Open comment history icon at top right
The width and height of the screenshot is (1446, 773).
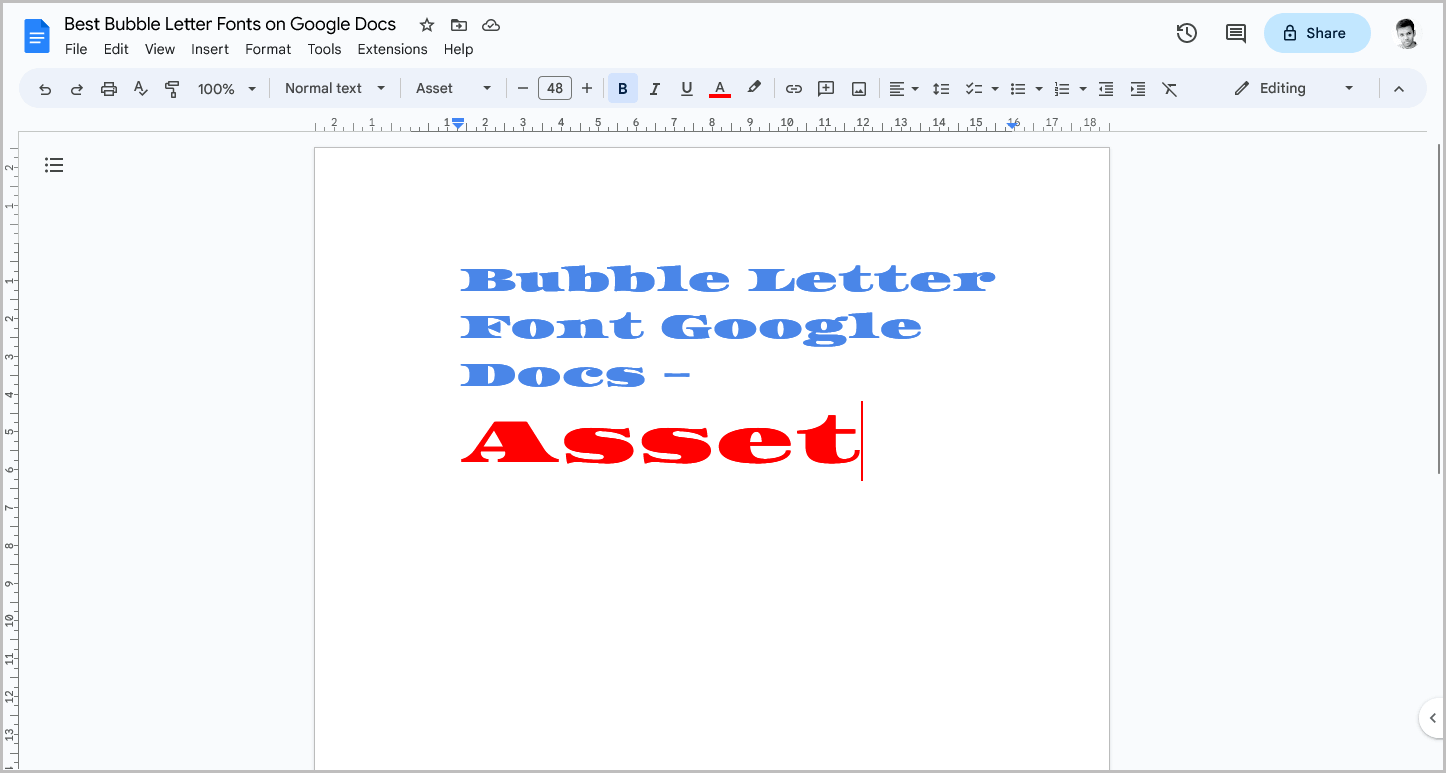click(1236, 33)
